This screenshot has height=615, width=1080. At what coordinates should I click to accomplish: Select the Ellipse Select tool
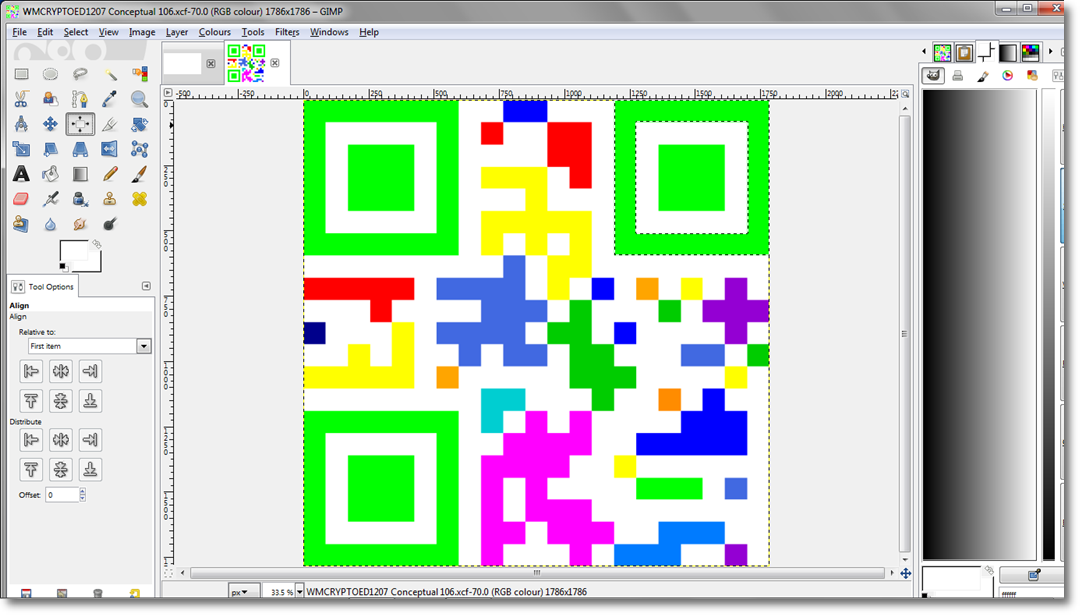click(50, 74)
